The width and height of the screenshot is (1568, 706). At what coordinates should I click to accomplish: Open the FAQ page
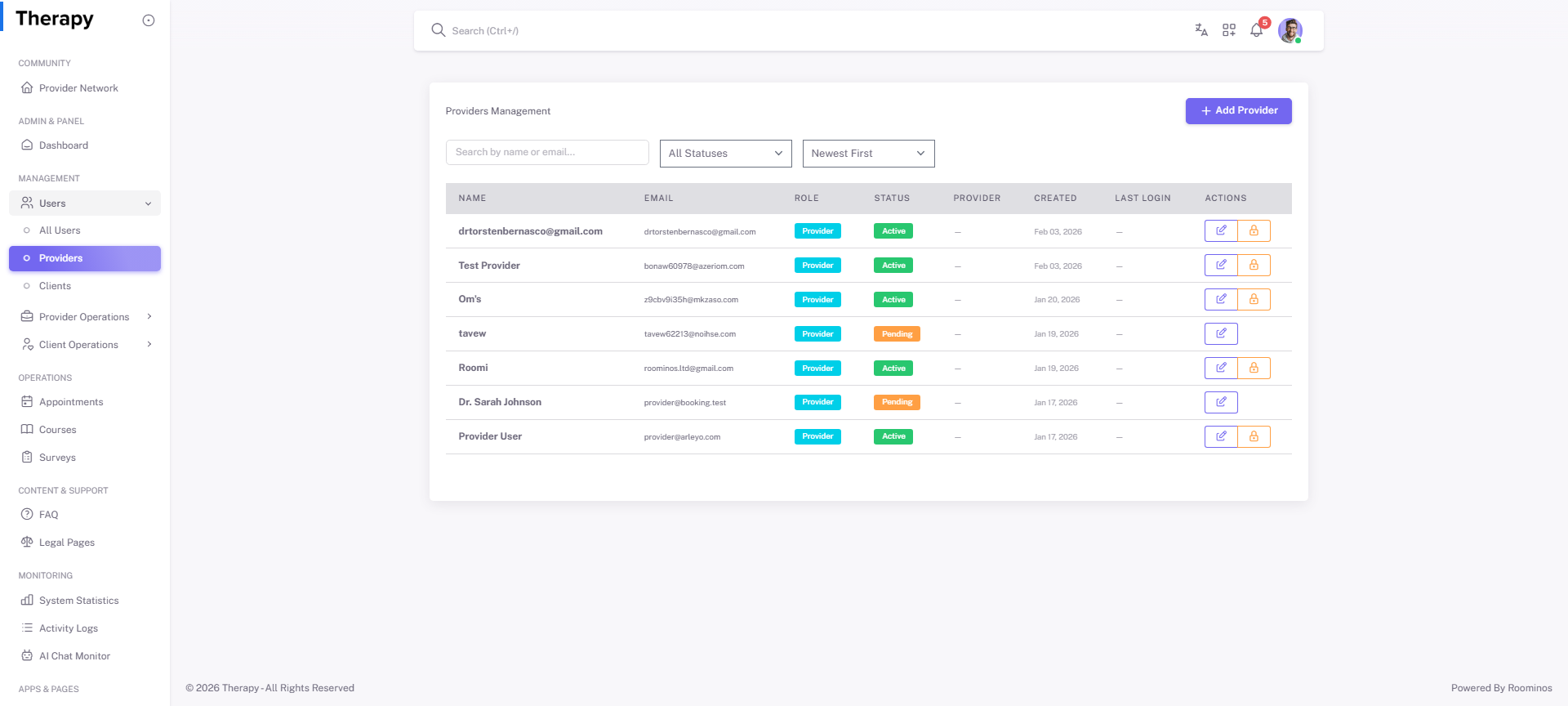[85, 515]
